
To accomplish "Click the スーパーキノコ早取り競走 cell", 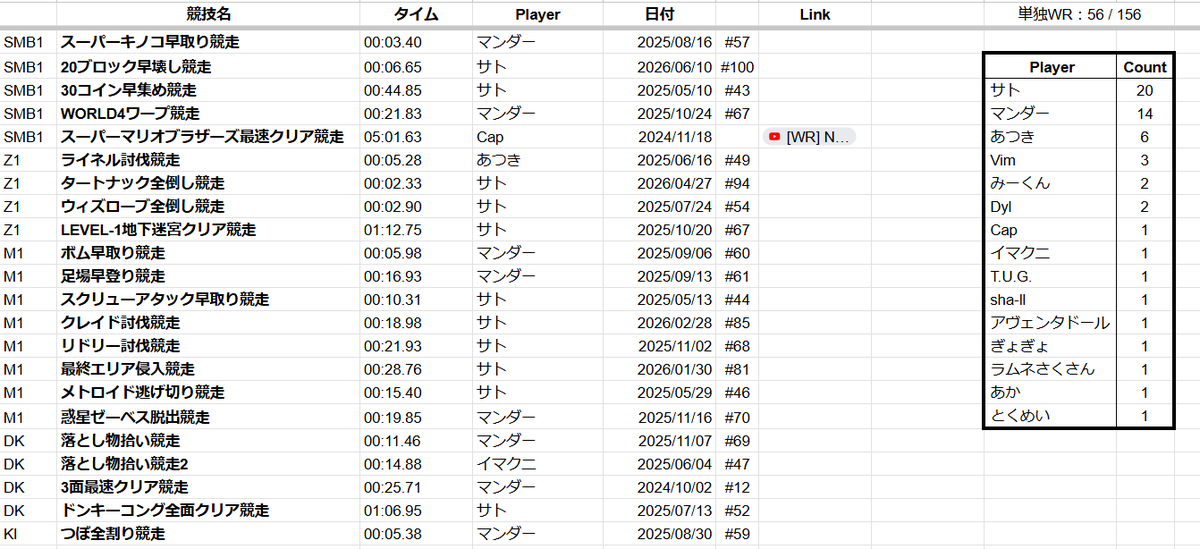I will 209,43.
